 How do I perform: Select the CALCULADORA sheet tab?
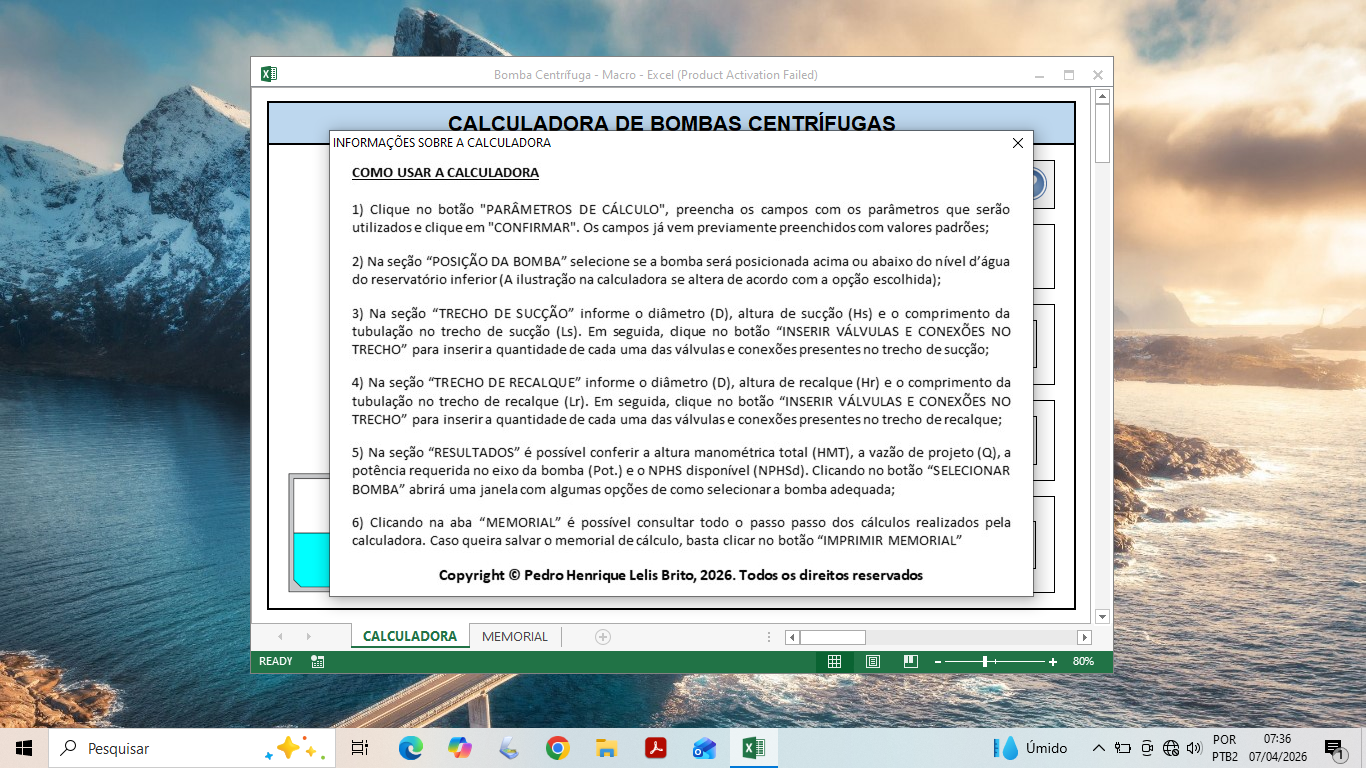coord(410,636)
